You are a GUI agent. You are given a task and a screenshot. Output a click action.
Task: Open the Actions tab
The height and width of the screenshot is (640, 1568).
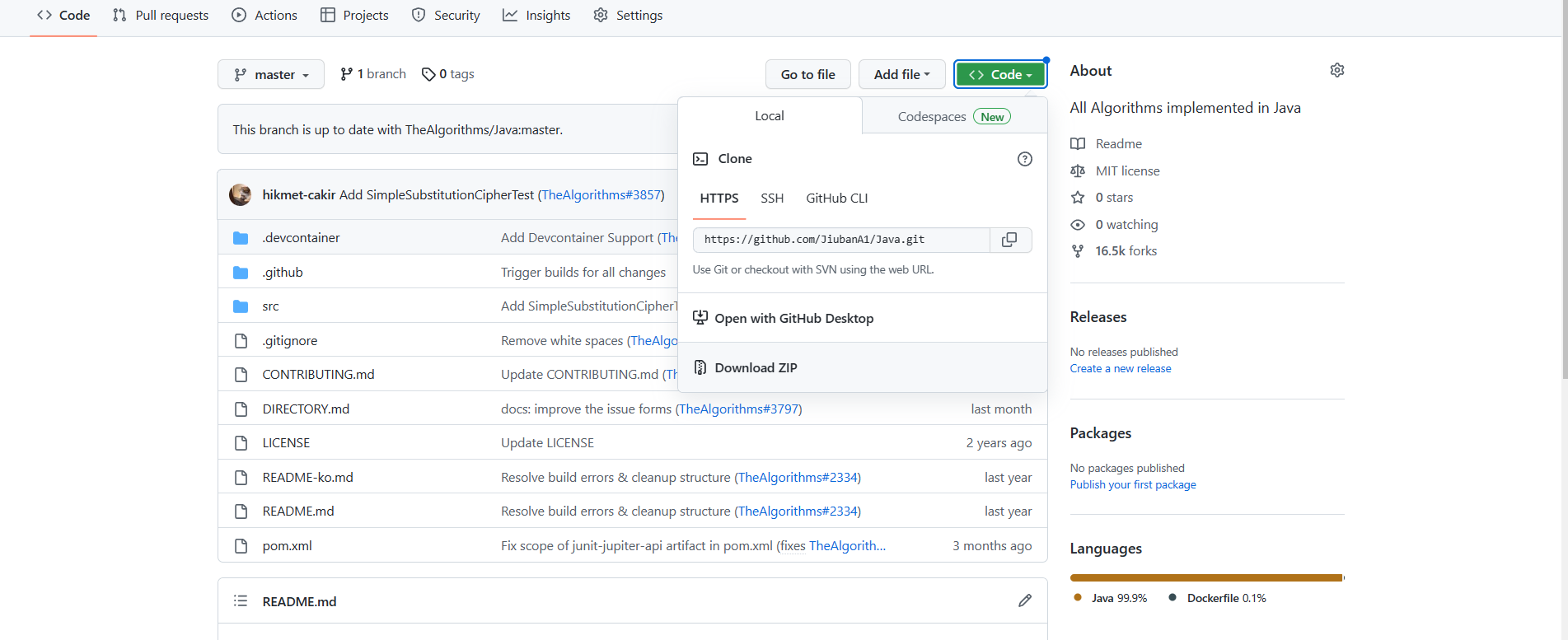tap(264, 16)
